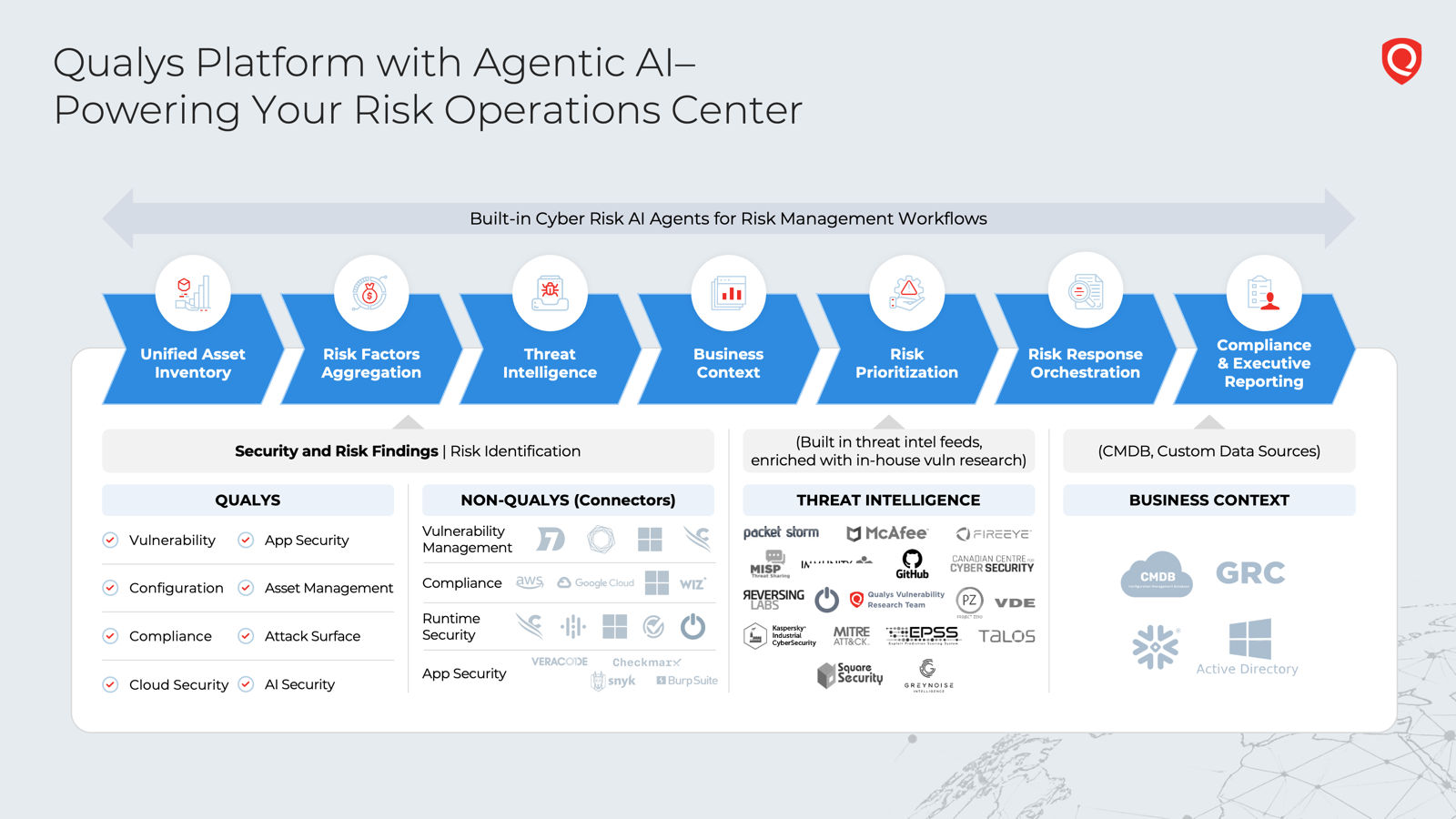Click the "Built in threat intel feeds" box
The height and width of the screenshot is (819, 1456).
889,450
